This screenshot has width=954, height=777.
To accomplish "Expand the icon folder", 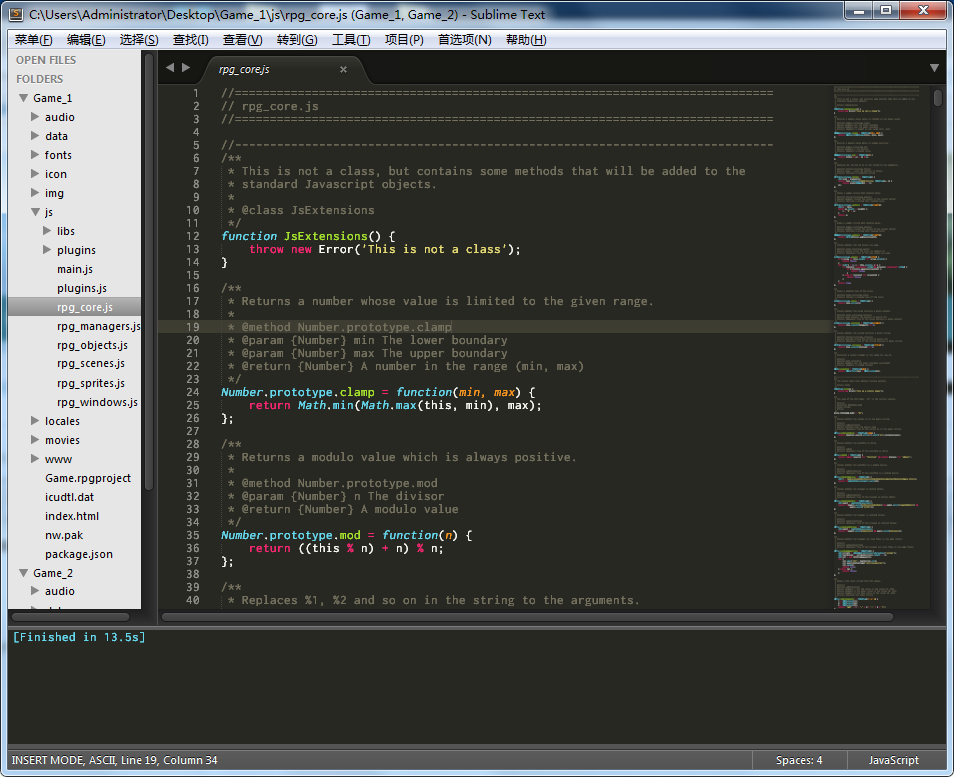I will (x=35, y=173).
